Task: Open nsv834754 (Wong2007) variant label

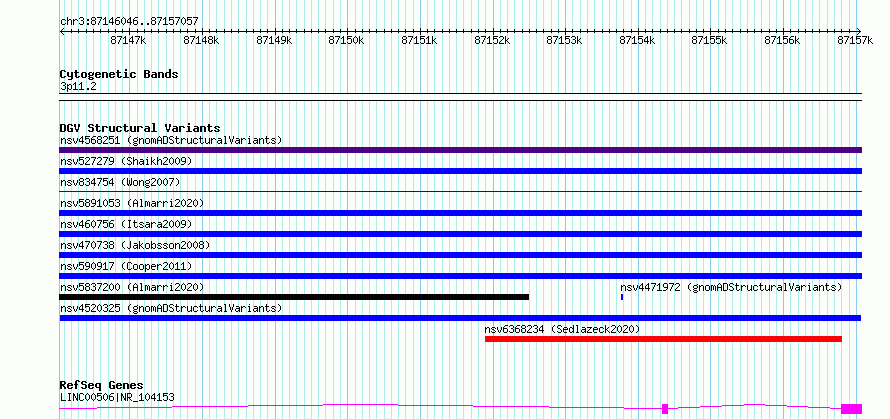Action: (120, 182)
